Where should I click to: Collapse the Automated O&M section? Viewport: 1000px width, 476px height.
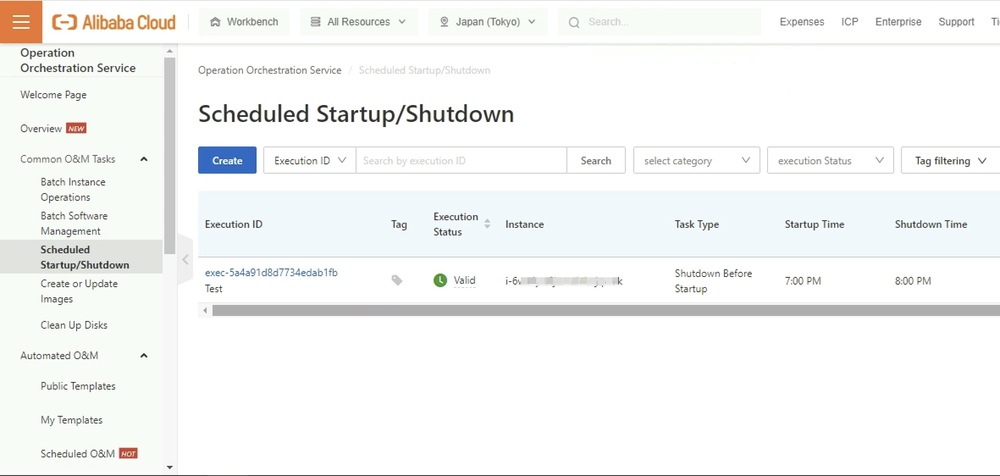click(143, 355)
